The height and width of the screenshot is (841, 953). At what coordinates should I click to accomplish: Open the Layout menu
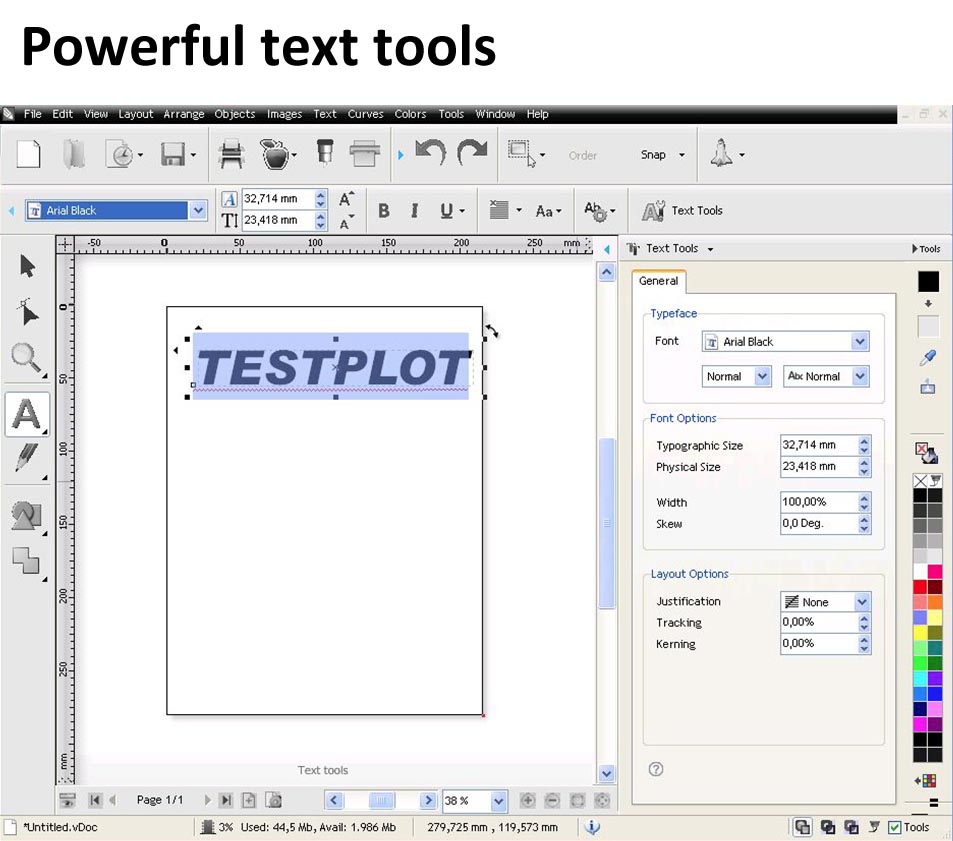click(x=136, y=114)
